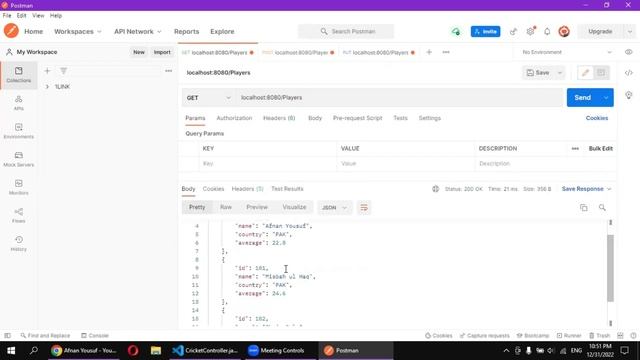640x360 pixels.
Task: Select the Visualize response view
Action: coord(294,207)
